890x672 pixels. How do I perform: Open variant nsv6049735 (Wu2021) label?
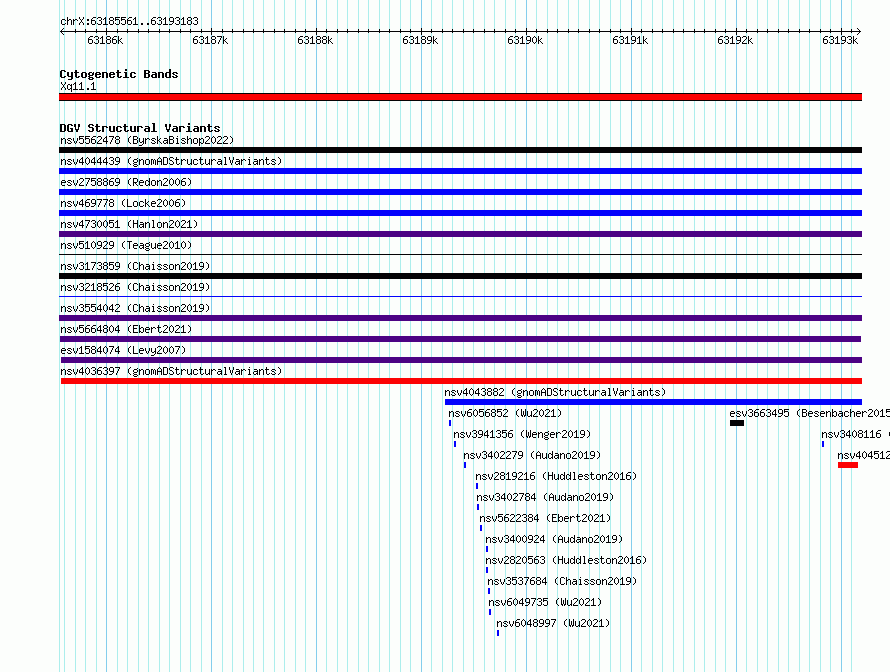click(545, 602)
